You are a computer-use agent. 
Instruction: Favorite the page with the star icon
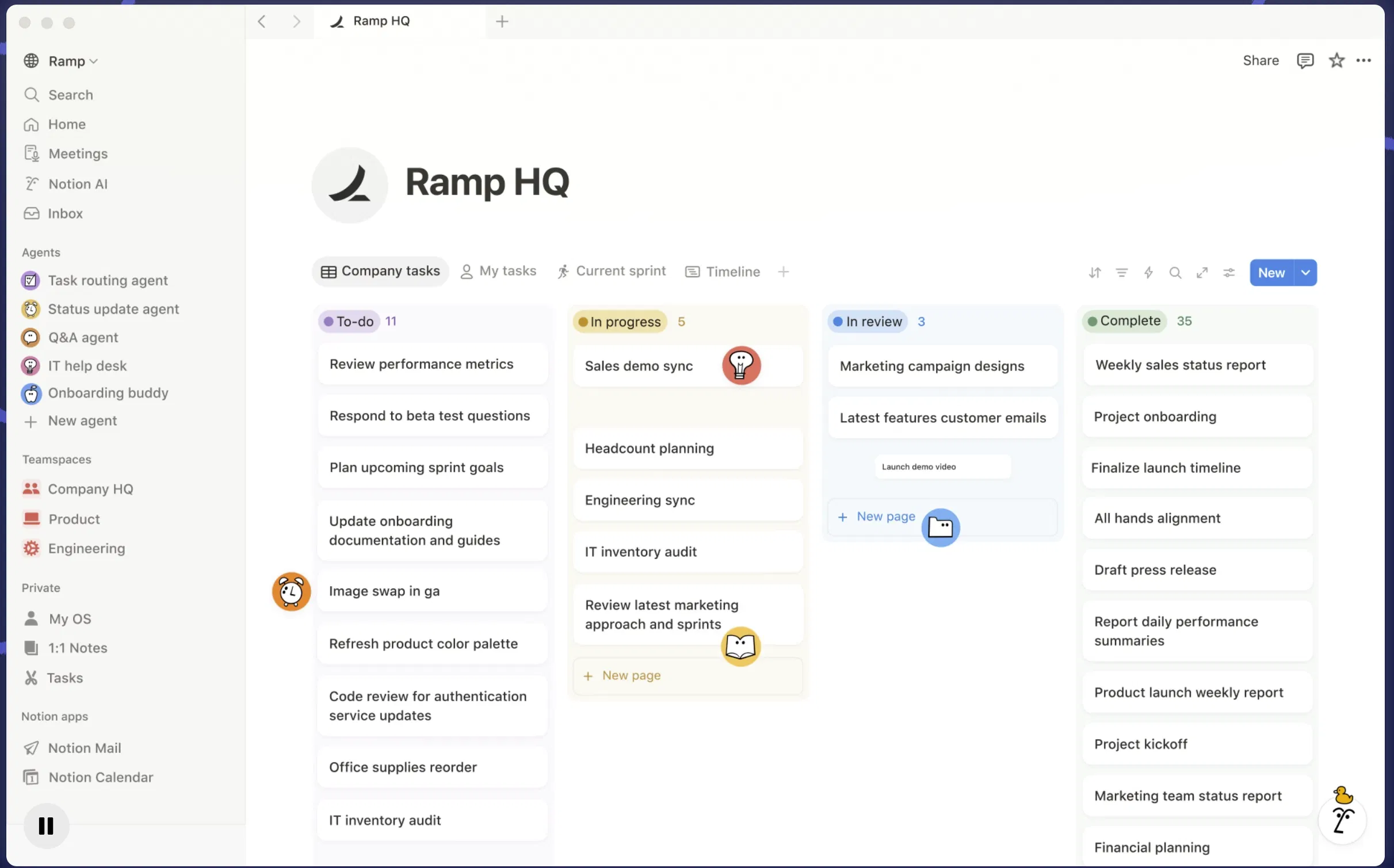point(1336,60)
